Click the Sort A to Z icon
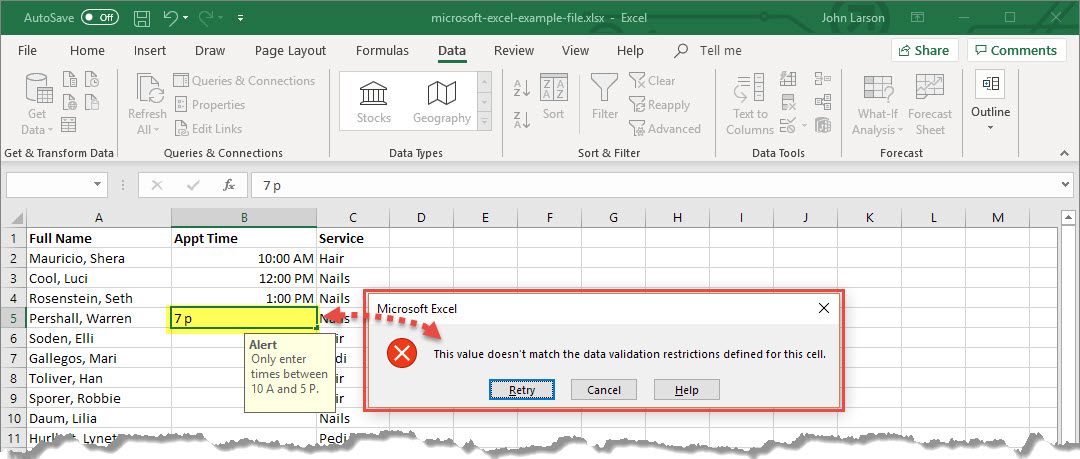This screenshot has height=459, width=1080. 521,90
